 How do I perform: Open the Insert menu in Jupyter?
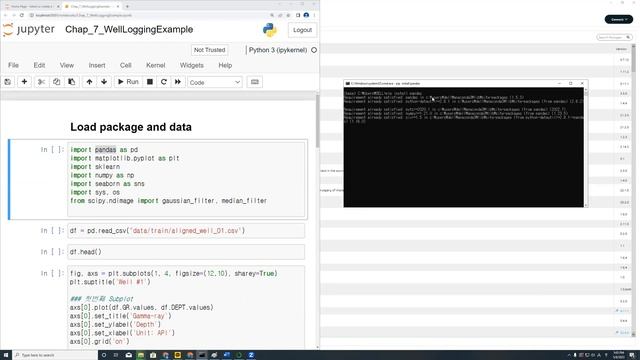(x=97, y=65)
